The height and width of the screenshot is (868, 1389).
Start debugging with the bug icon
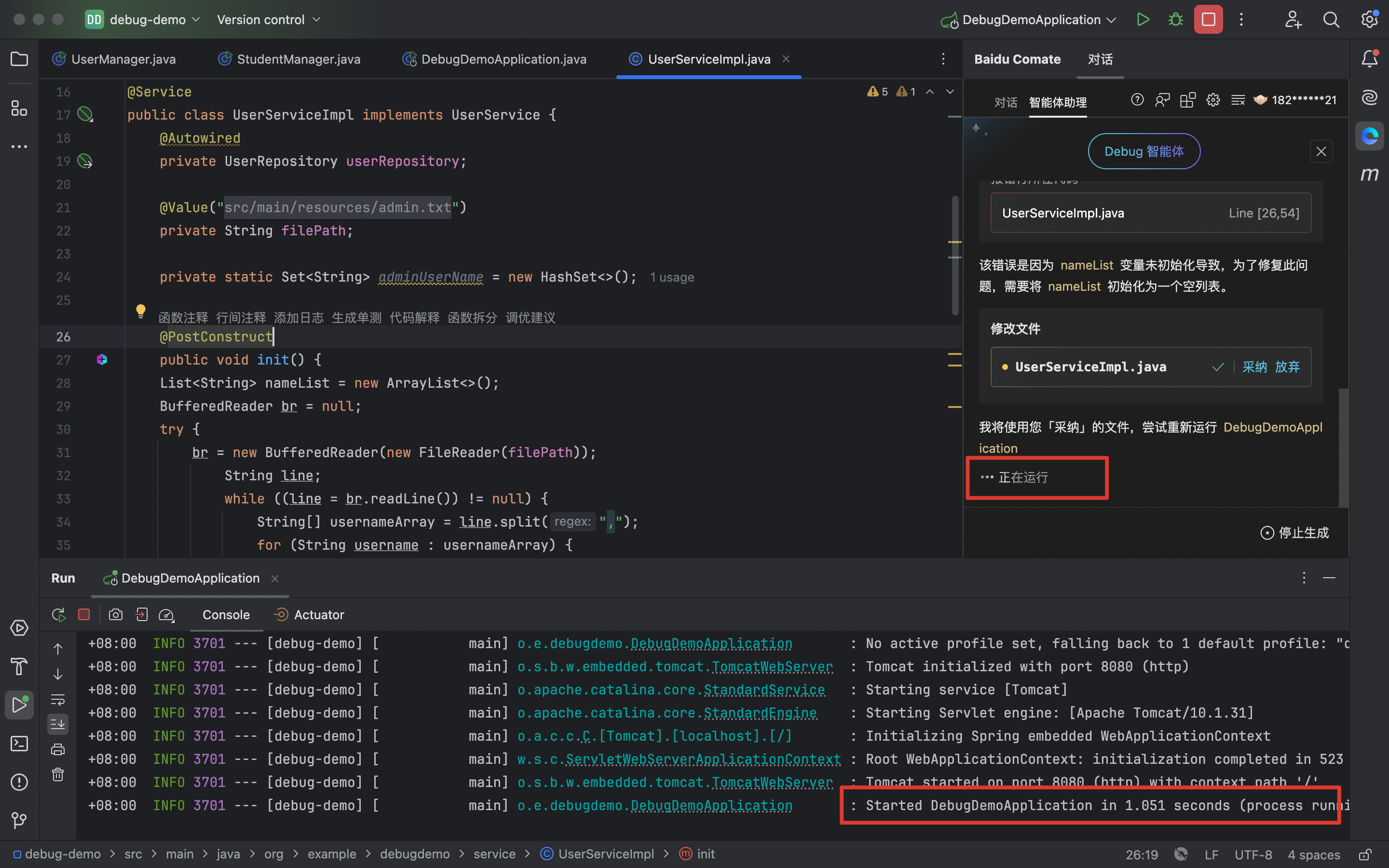tap(1175, 19)
